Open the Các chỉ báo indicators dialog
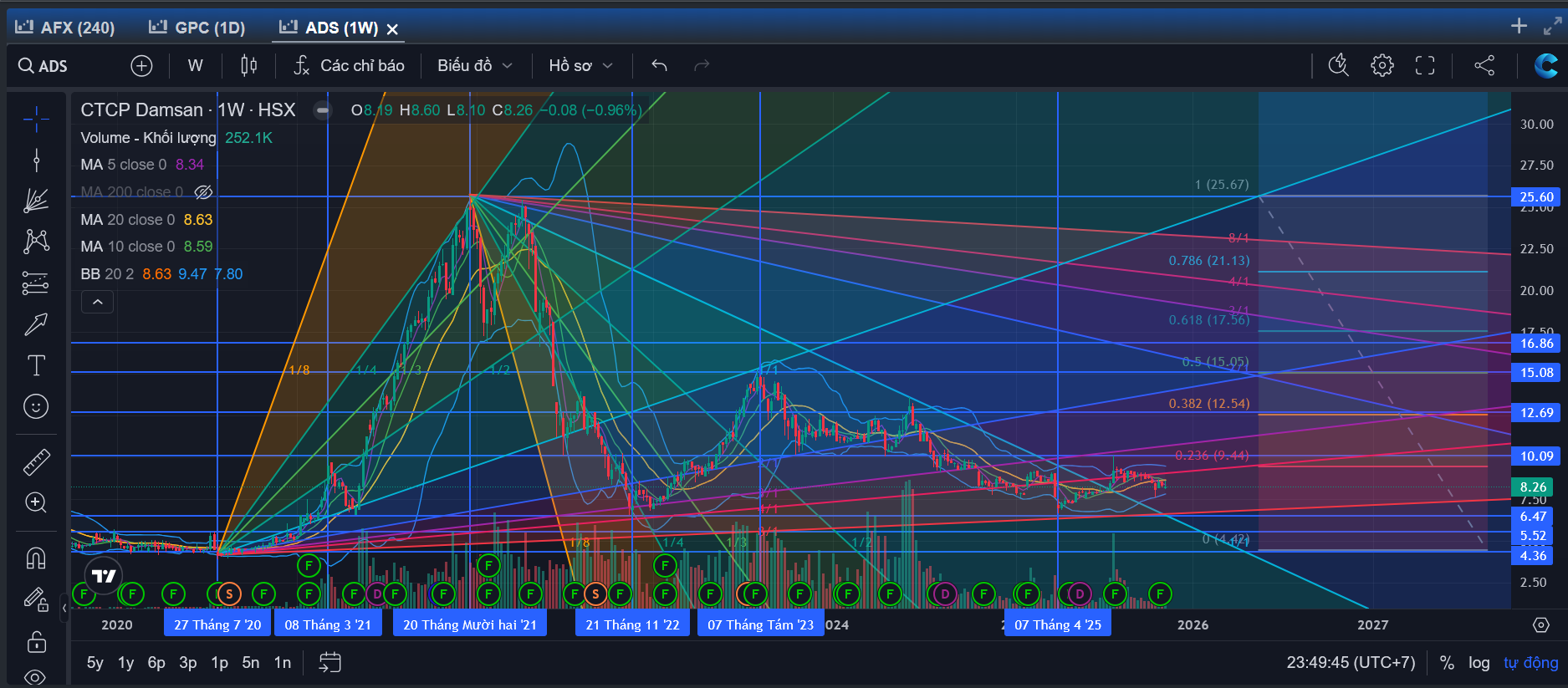This screenshot has width=1568, height=688. 350,66
